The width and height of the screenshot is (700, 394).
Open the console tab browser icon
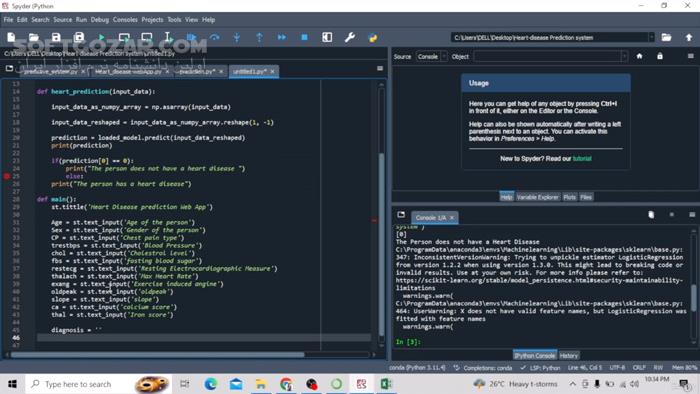(x=401, y=215)
